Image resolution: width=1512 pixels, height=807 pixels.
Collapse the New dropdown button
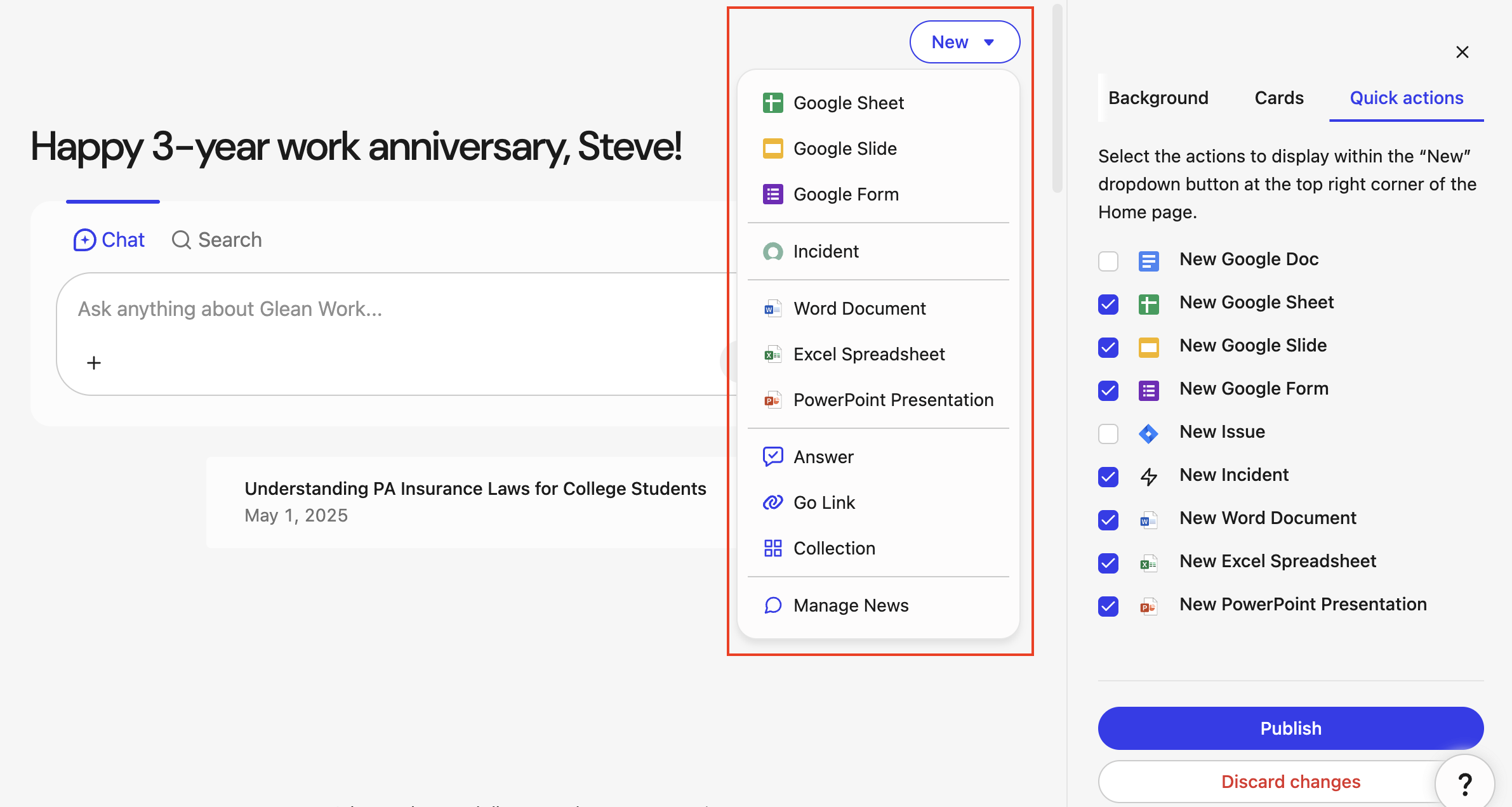(964, 42)
